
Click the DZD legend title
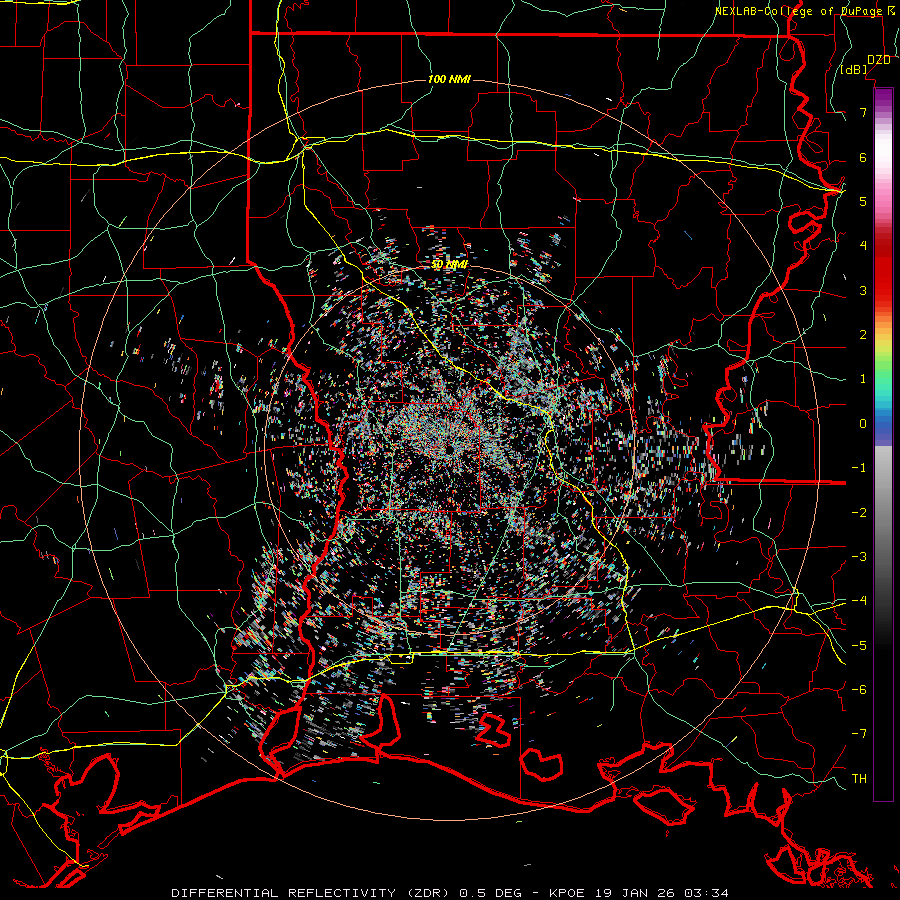click(879, 60)
